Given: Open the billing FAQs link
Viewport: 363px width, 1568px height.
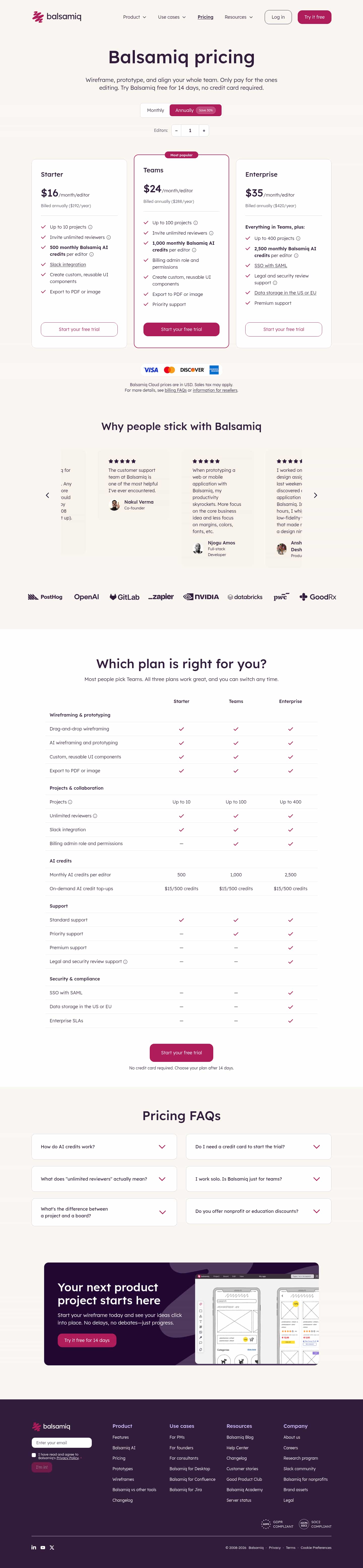Looking at the screenshot, I should tap(175, 391).
